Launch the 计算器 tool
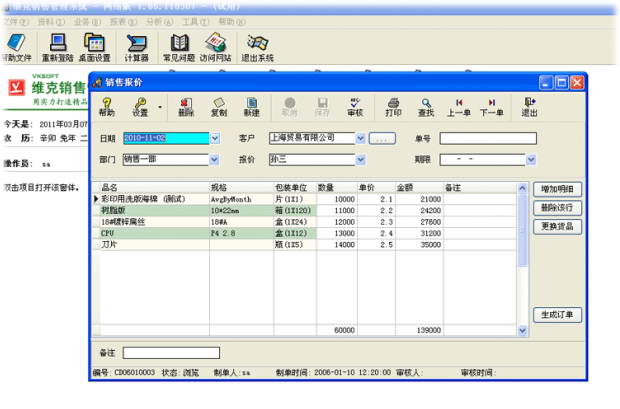 tap(136, 47)
